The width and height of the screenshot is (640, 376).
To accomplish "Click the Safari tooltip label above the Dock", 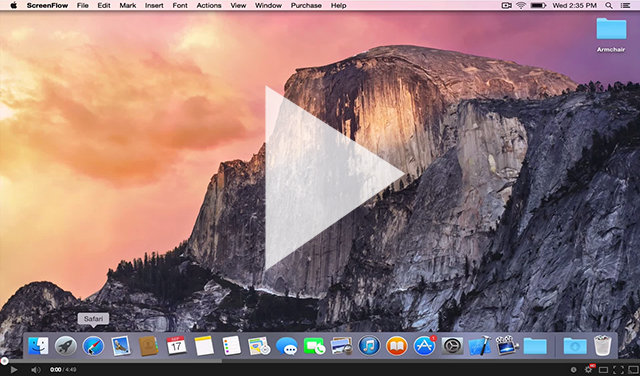I will point(93,319).
